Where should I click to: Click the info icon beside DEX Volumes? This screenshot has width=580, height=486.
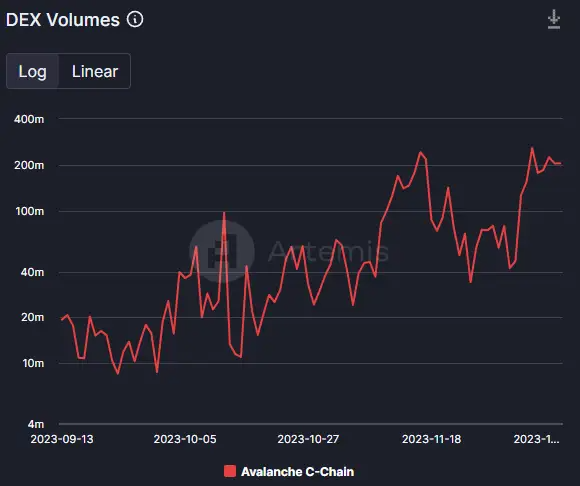[x=135, y=19]
